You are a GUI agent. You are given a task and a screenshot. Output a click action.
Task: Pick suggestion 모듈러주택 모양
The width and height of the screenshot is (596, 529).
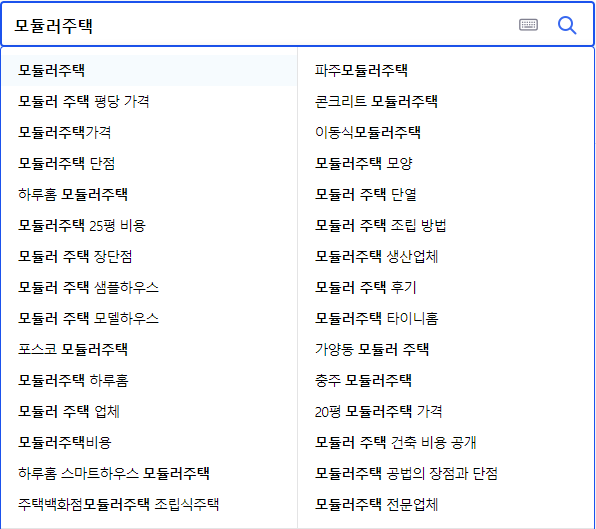(x=363, y=163)
